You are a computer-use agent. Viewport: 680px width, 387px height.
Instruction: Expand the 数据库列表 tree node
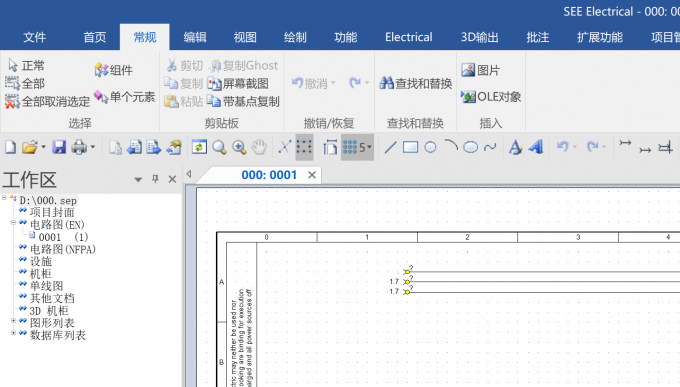pyautogui.click(x=13, y=333)
